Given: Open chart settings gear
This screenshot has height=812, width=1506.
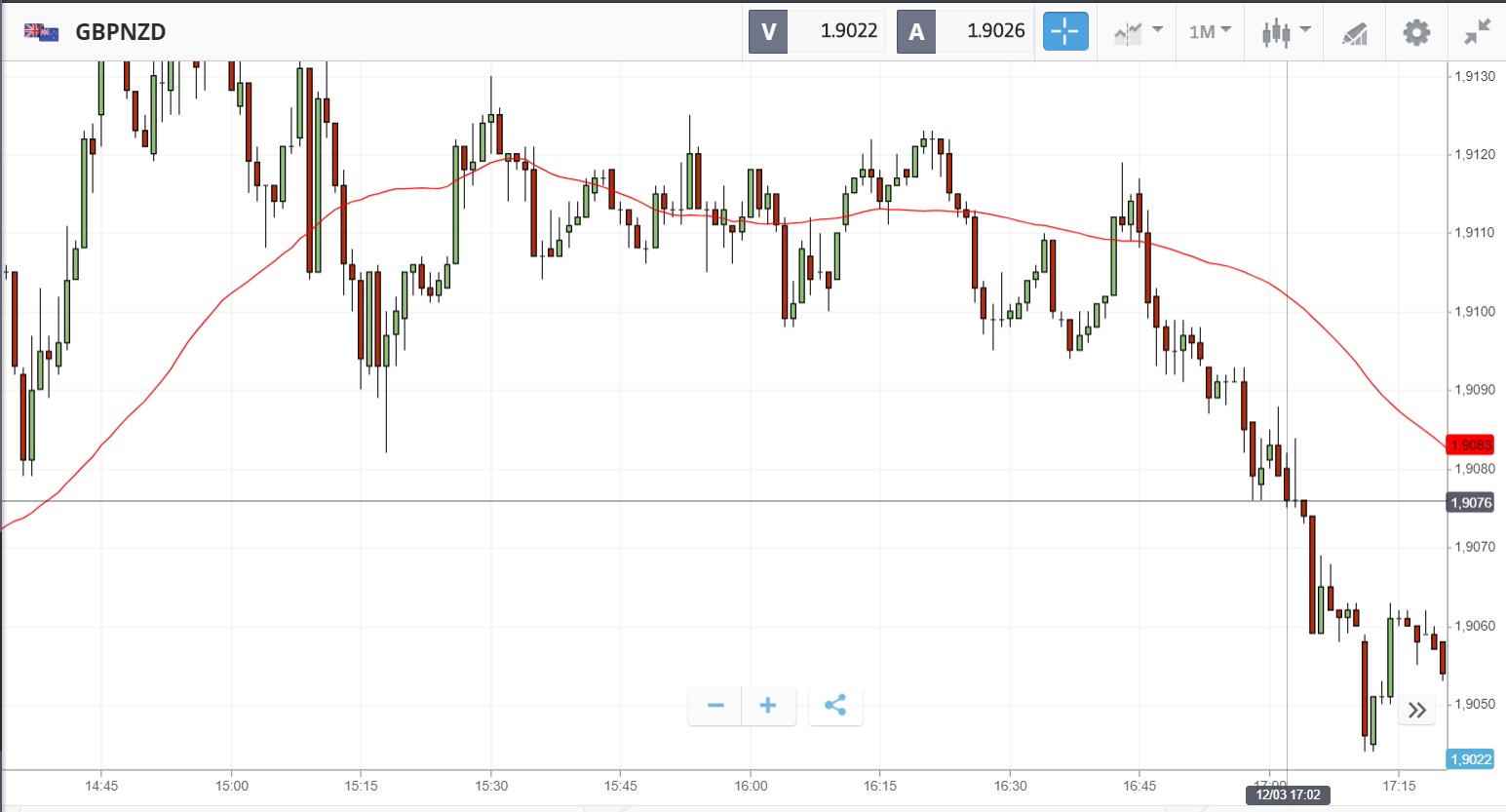Looking at the screenshot, I should [x=1415, y=32].
